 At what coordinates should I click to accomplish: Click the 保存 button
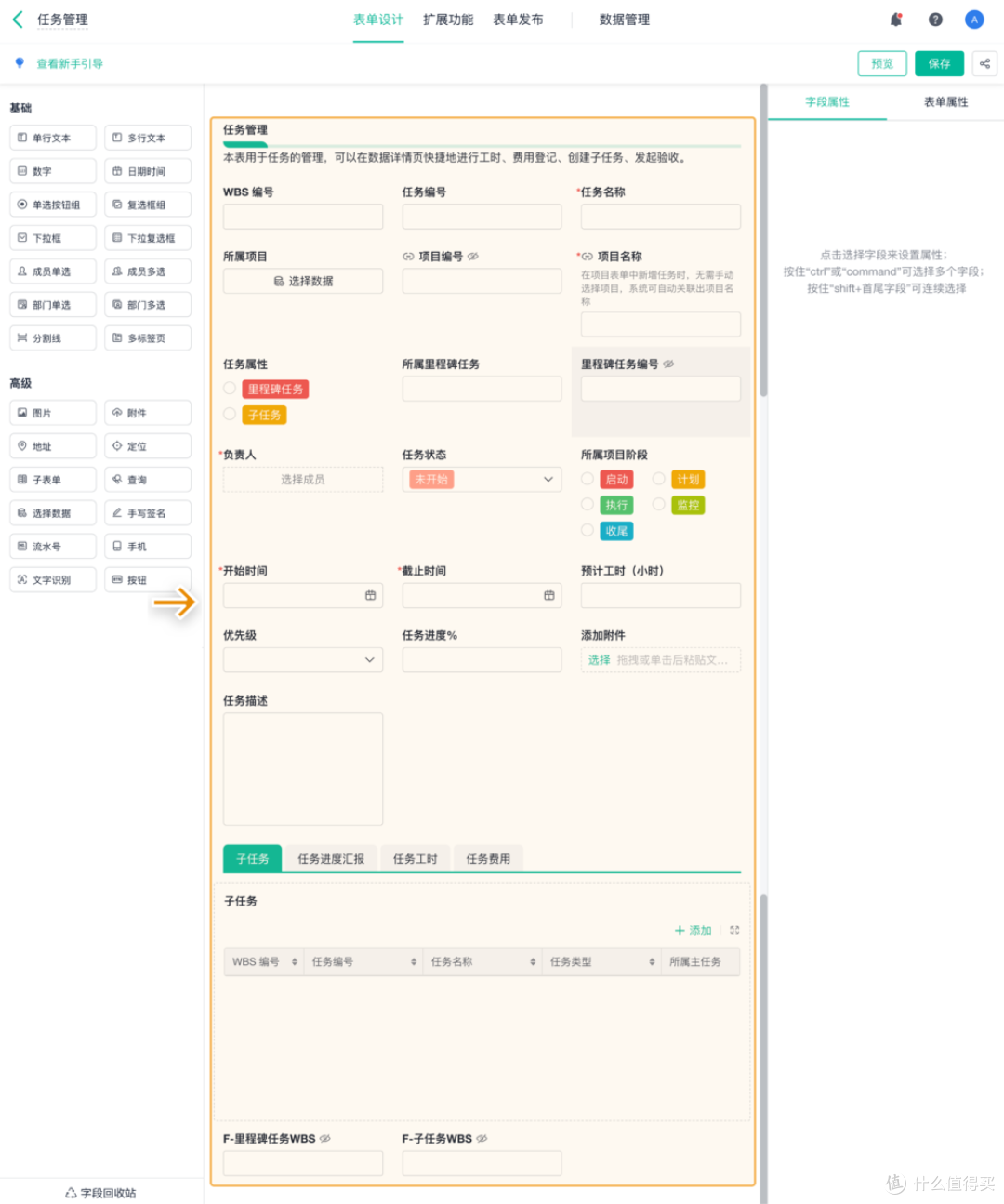pyautogui.click(x=938, y=63)
